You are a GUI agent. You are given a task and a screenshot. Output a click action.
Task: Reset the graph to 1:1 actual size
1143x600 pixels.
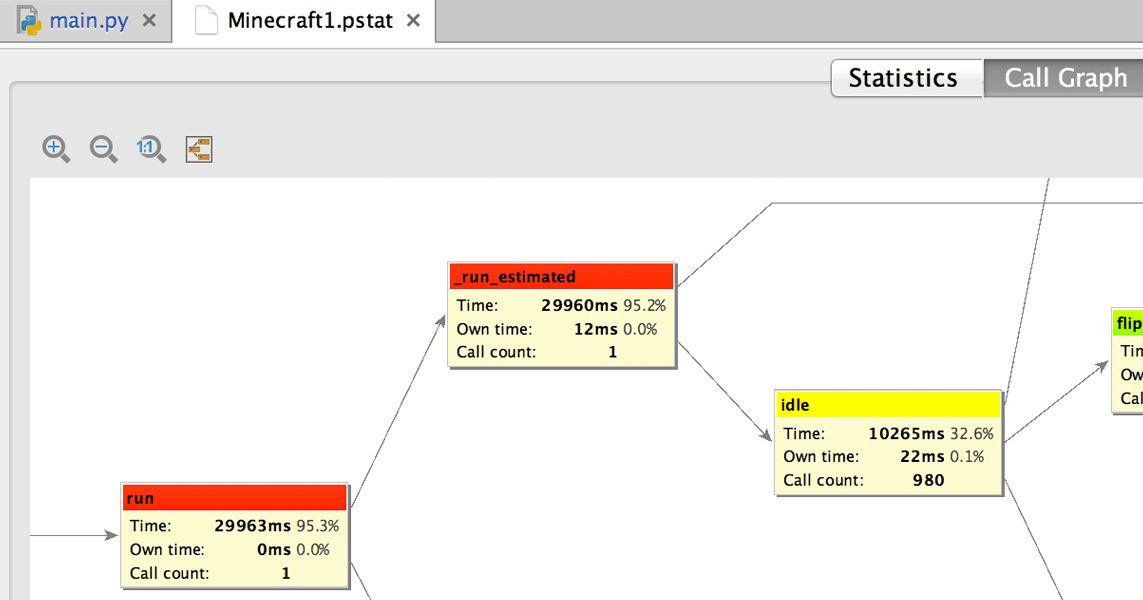pyautogui.click(x=151, y=148)
